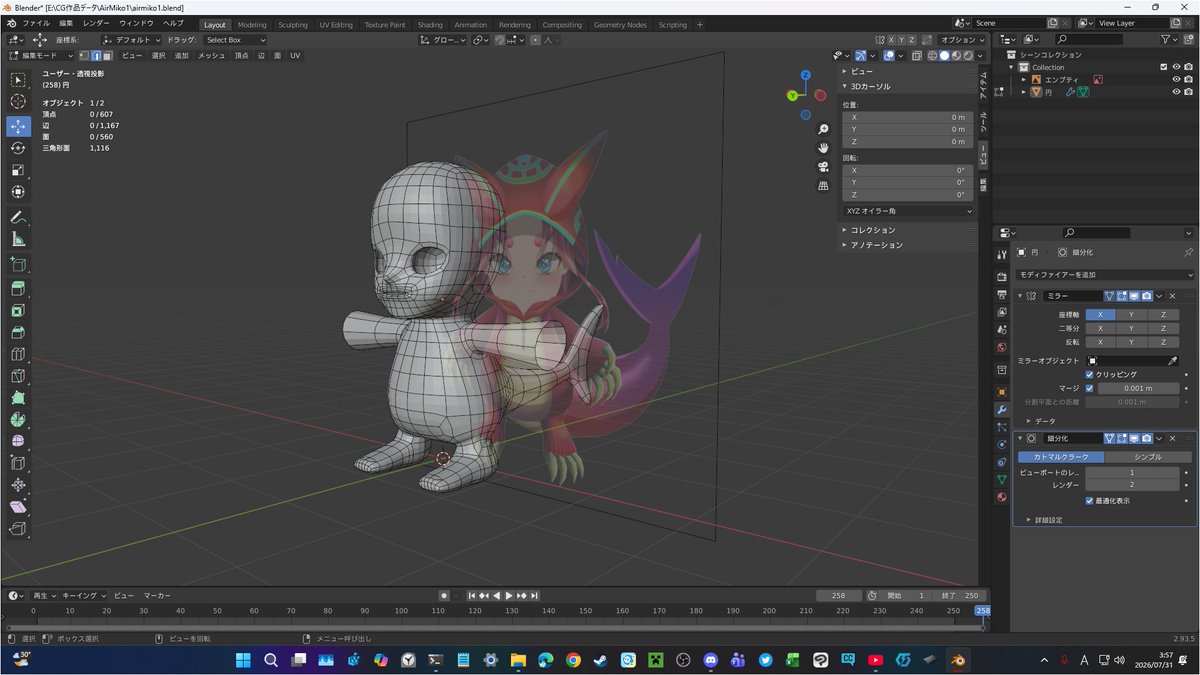Select the Move tool in left toolbar
The width and height of the screenshot is (1200, 675).
[18, 127]
